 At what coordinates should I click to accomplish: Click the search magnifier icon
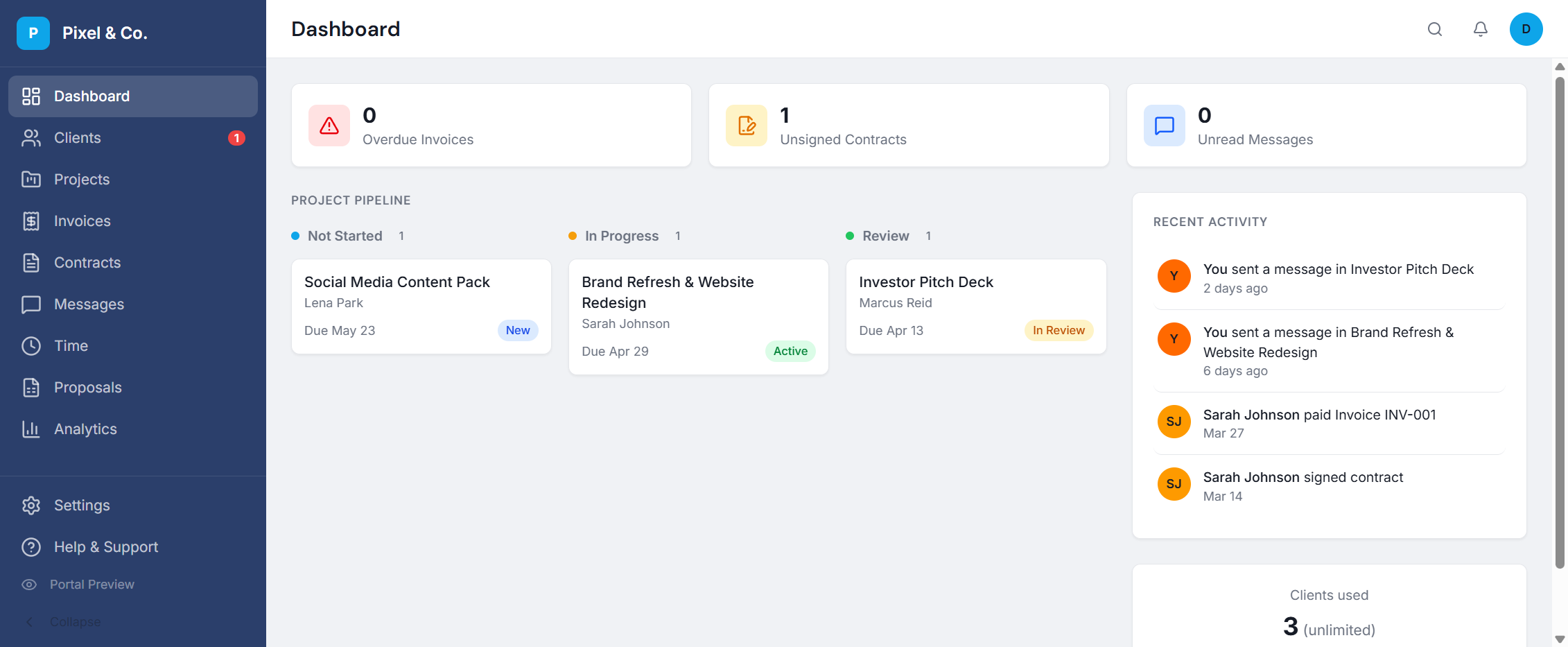click(1434, 29)
